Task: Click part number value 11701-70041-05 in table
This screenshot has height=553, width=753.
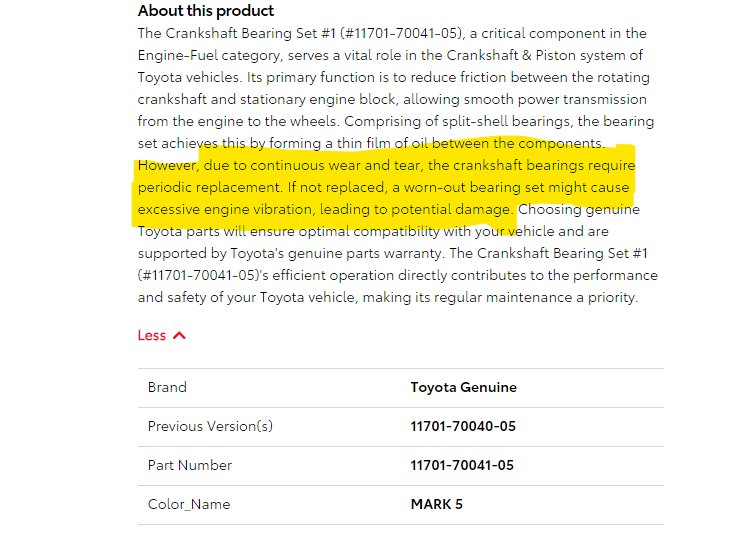Action: click(x=462, y=465)
